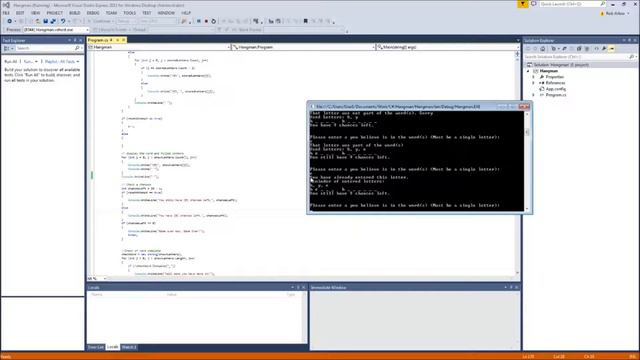Open the Main(string[] args) member dropdown
640x360 pixels.
(447, 47)
